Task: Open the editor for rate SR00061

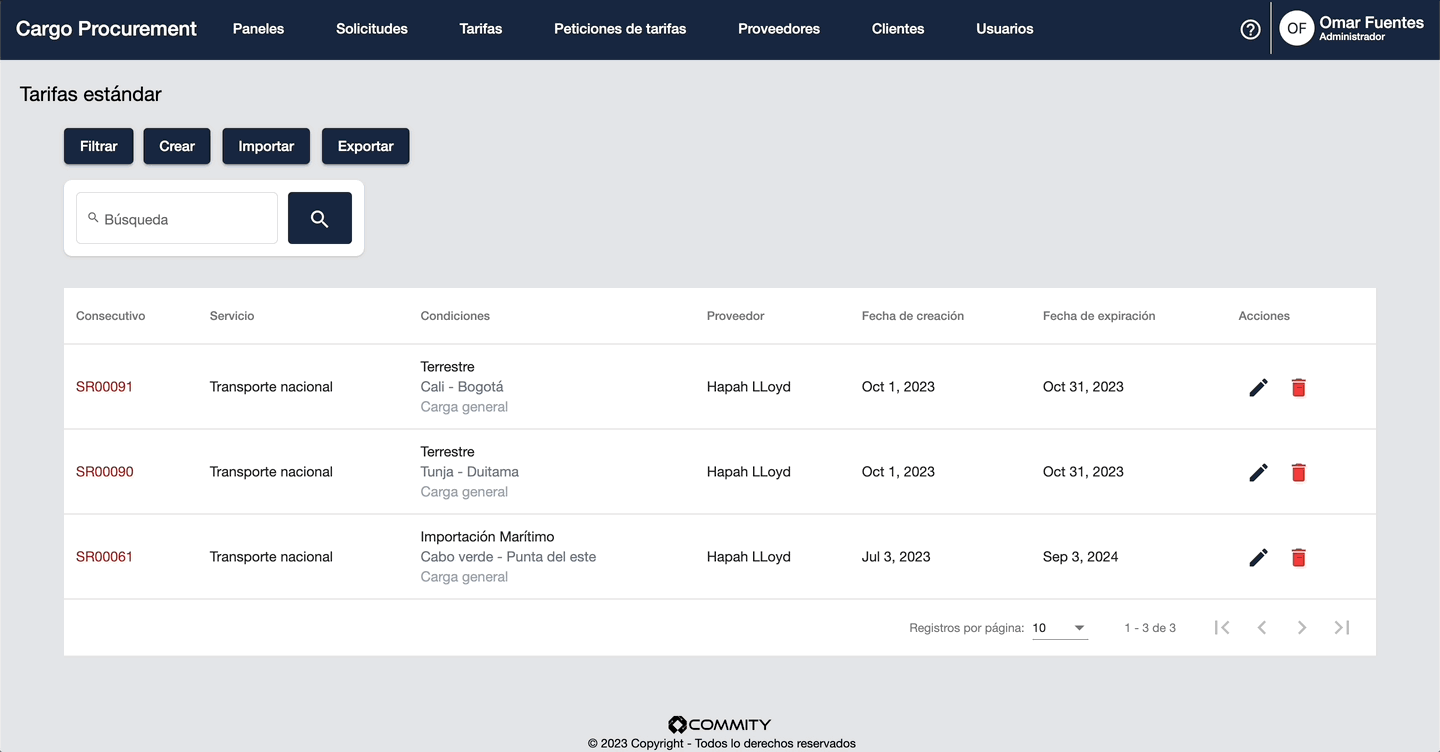Action: pyautogui.click(x=1258, y=557)
